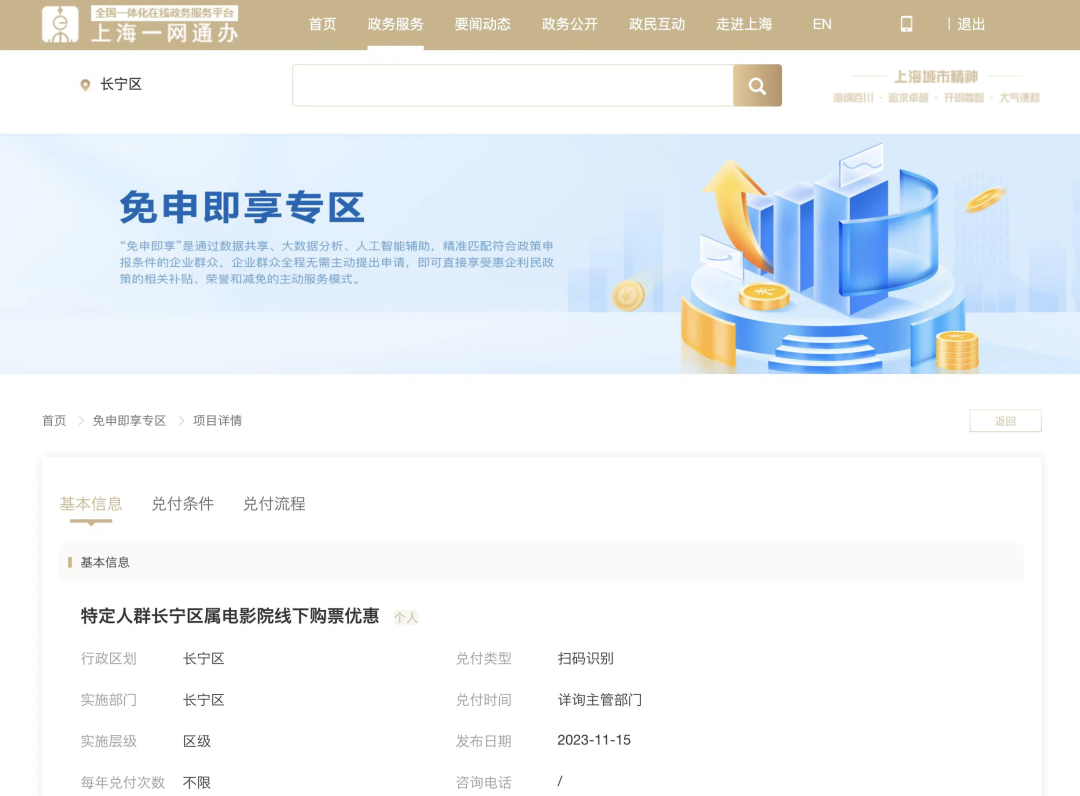Select the 基本信息 tab

pyautogui.click(x=89, y=504)
